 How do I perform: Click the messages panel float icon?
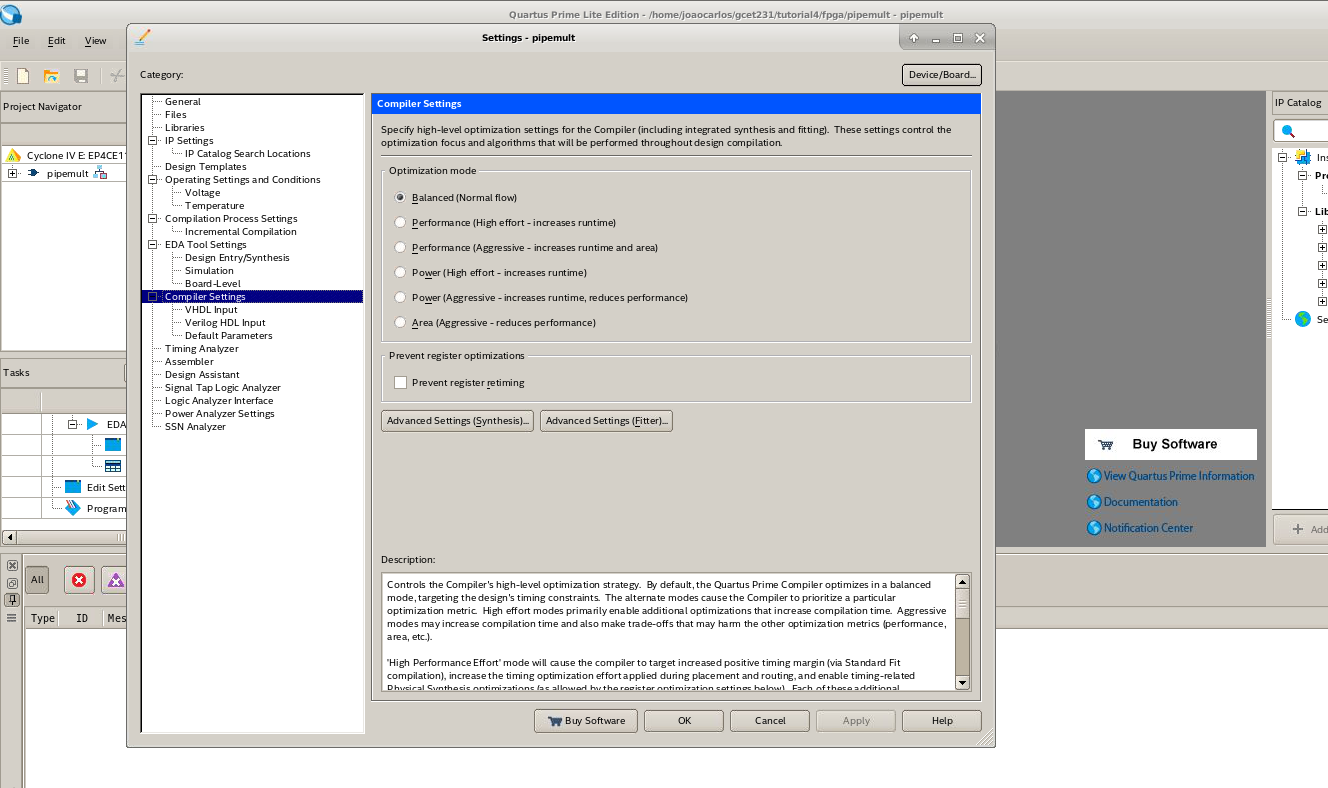[12, 583]
